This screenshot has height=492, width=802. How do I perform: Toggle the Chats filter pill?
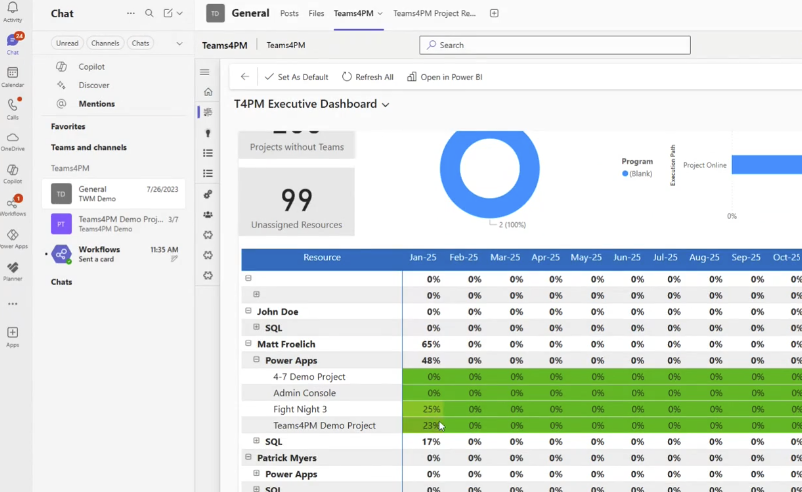[141, 43]
